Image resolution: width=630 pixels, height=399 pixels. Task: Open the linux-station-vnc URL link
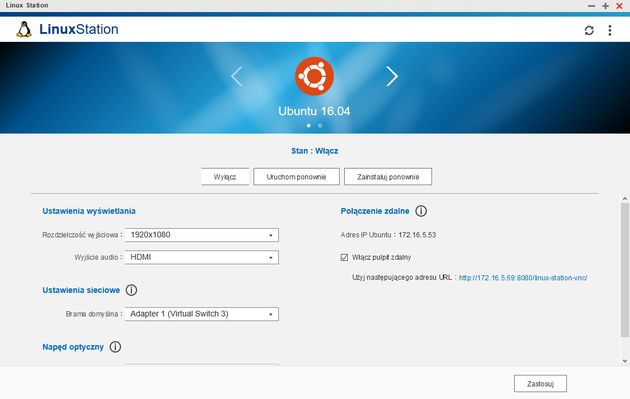[x=523, y=278]
